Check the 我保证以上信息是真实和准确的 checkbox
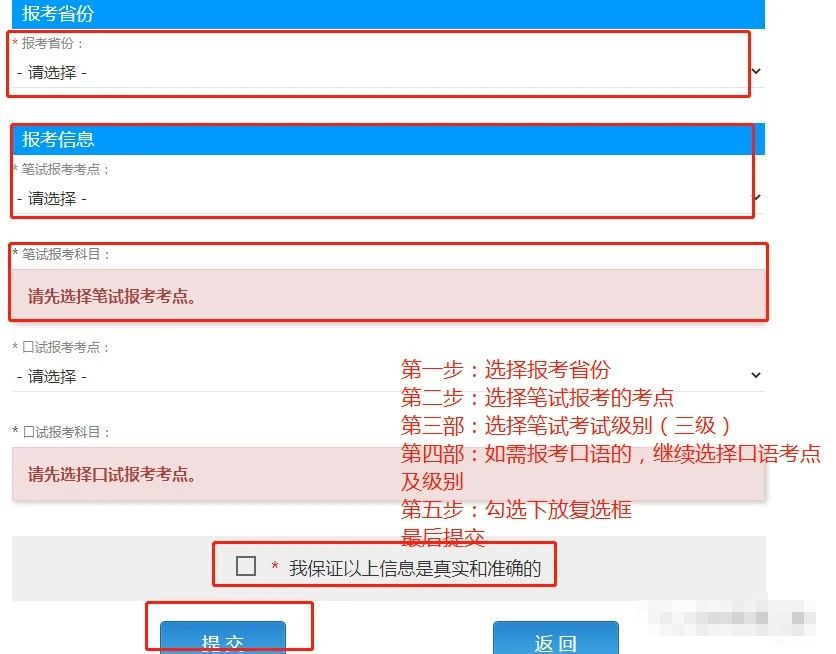This screenshot has width=836, height=654. (x=246, y=566)
